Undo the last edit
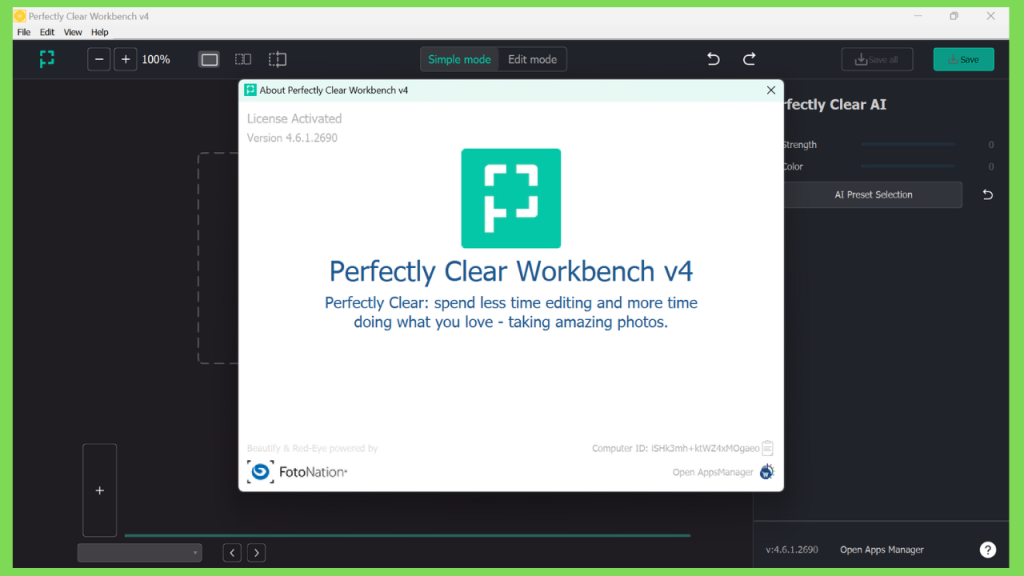1024x576 pixels. 713,59
